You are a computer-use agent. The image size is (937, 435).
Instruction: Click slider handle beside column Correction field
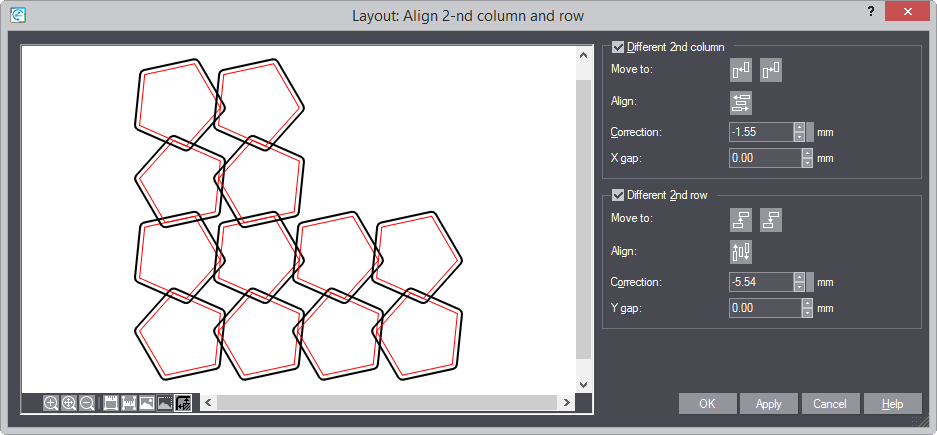click(x=810, y=132)
